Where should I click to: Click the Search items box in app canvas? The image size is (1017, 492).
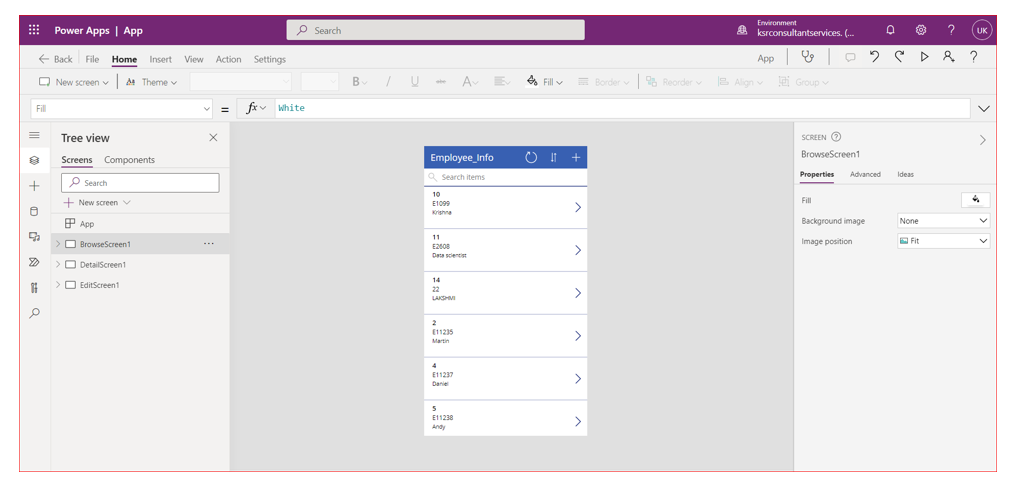click(x=505, y=177)
